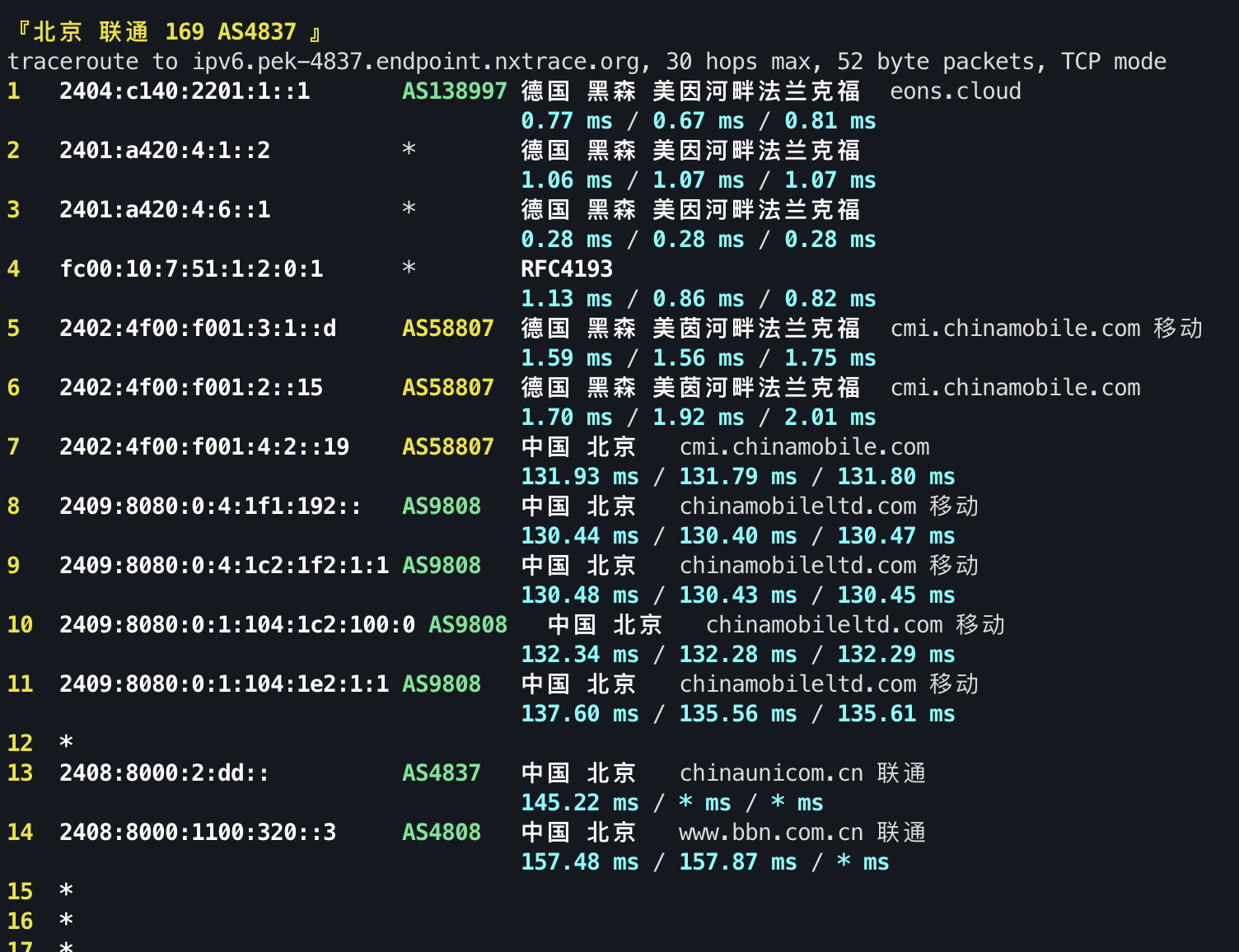Click the AS138997 label on hop 1
1239x952 pixels.
point(454,91)
